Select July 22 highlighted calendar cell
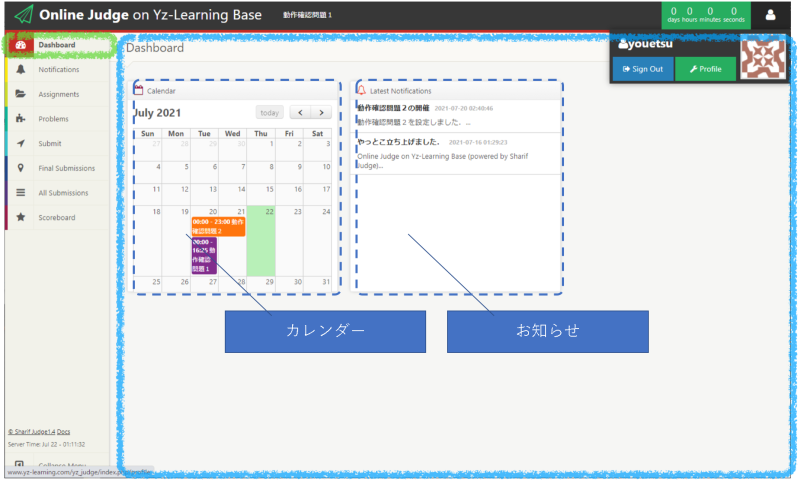 click(x=261, y=241)
